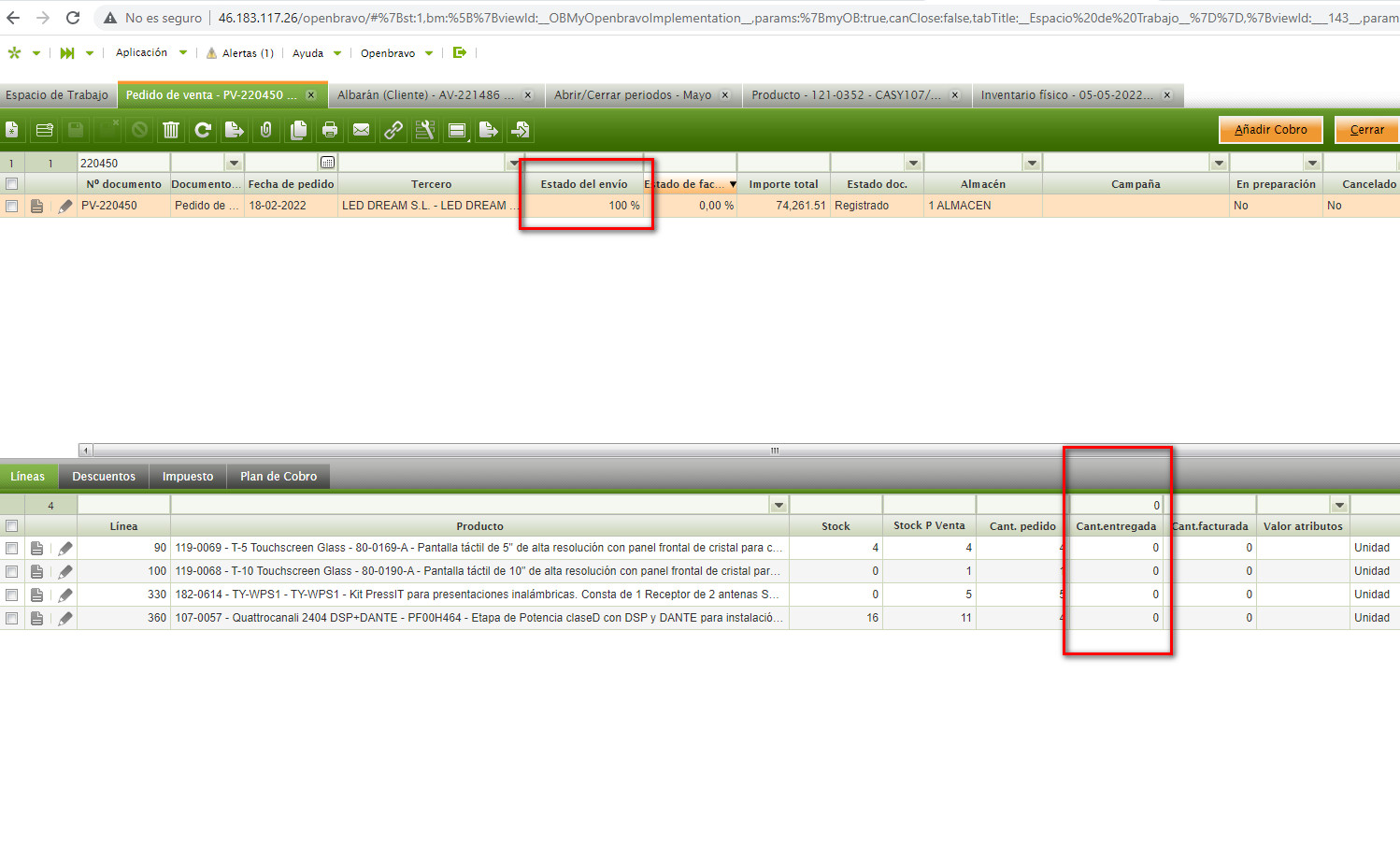1400x860 pixels.
Task: Click the delete record trash icon
Action: pyautogui.click(x=171, y=130)
